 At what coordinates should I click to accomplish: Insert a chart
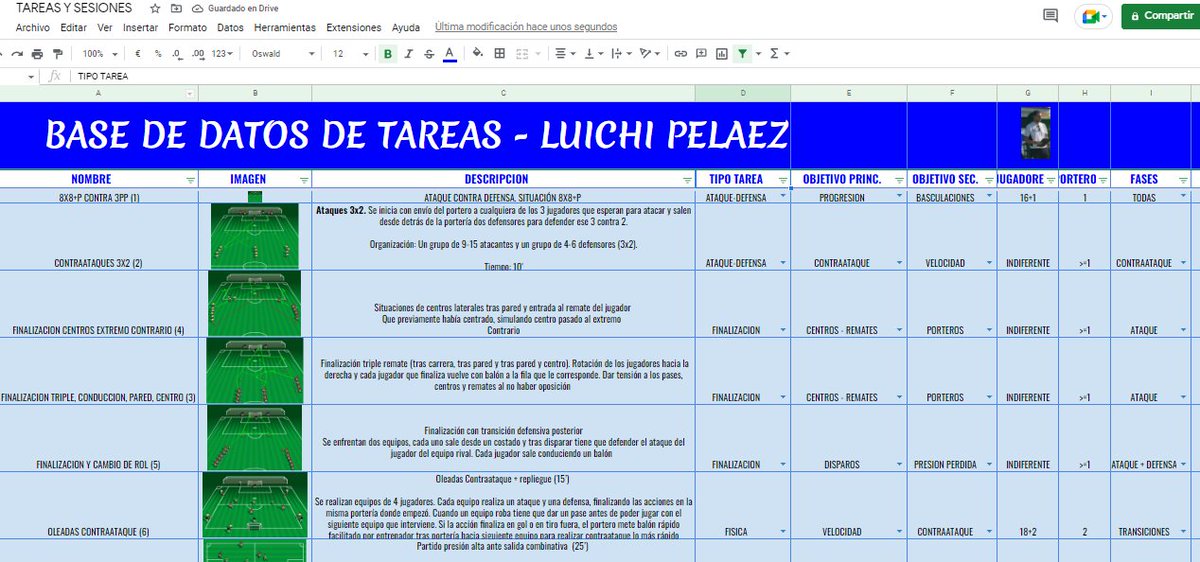(x=721, y=53)
